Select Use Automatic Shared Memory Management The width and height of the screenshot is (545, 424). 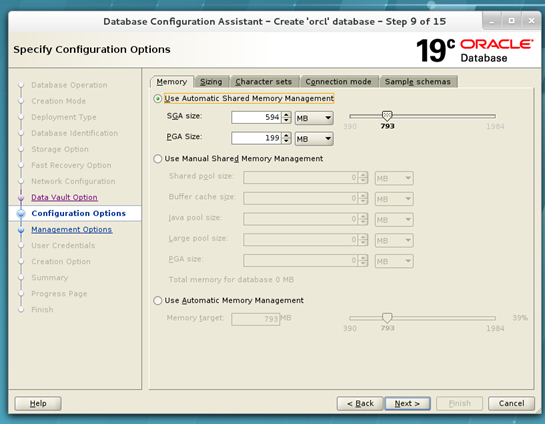[x=158, y=99]
